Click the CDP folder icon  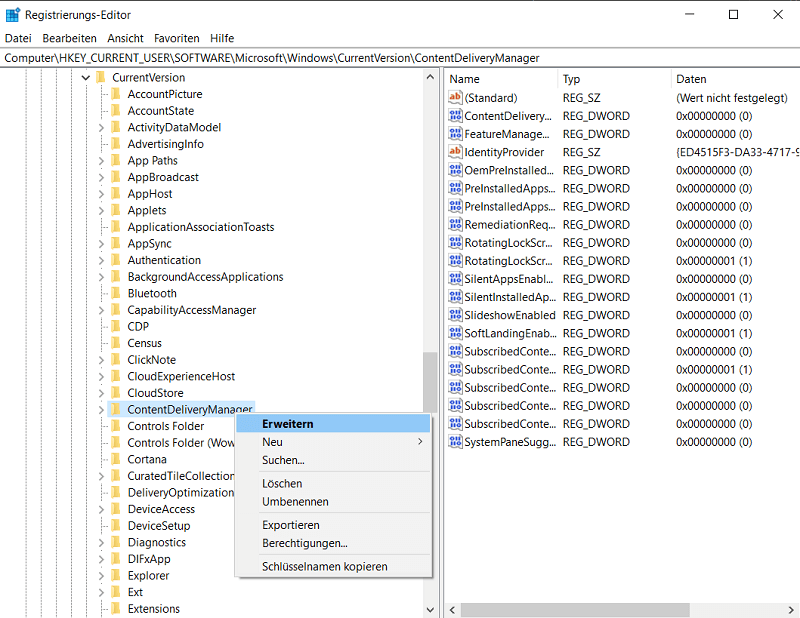116,327
